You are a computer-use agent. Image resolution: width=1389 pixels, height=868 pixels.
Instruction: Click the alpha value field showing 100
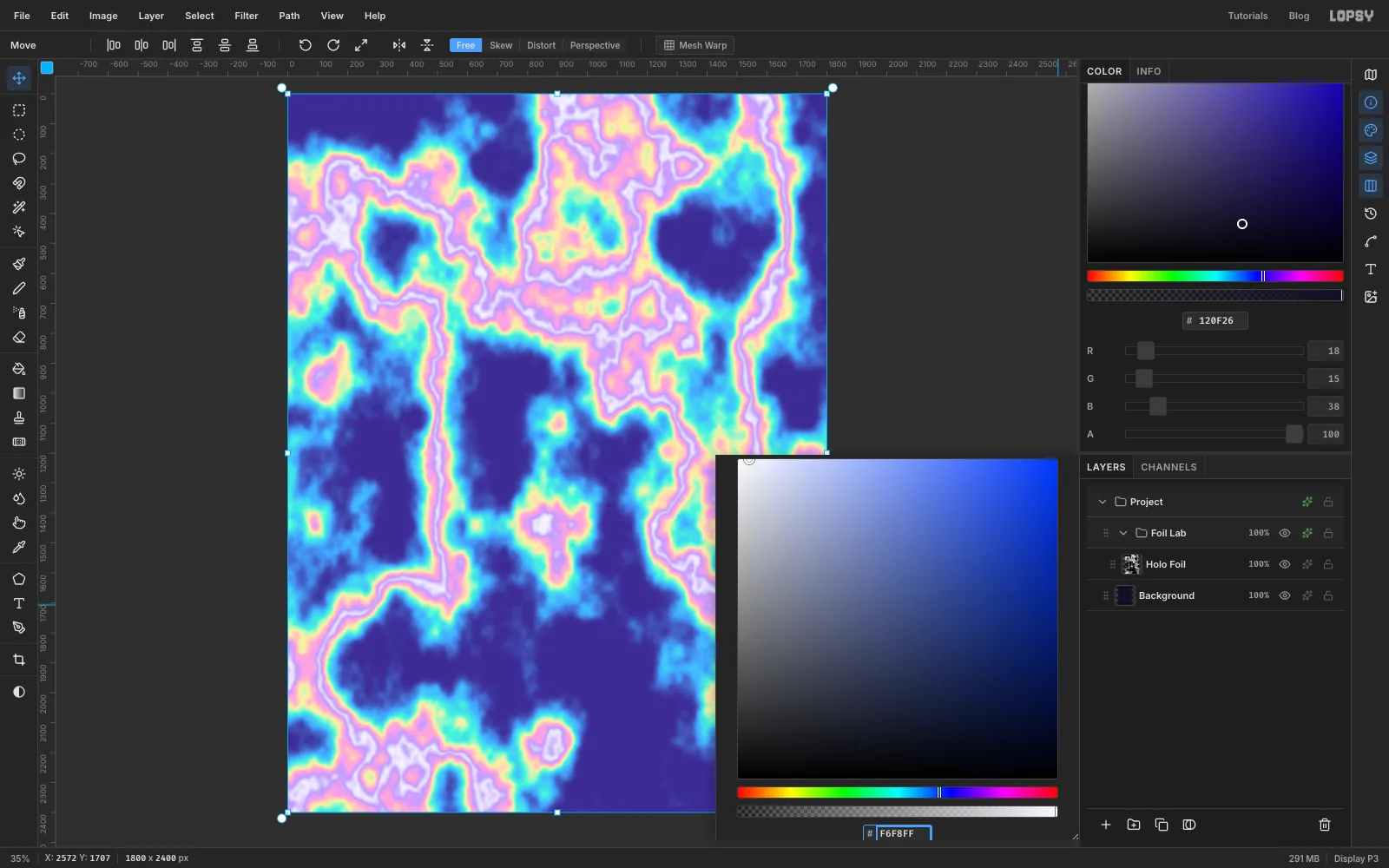pyautogui.click(x=1326, y=434)
